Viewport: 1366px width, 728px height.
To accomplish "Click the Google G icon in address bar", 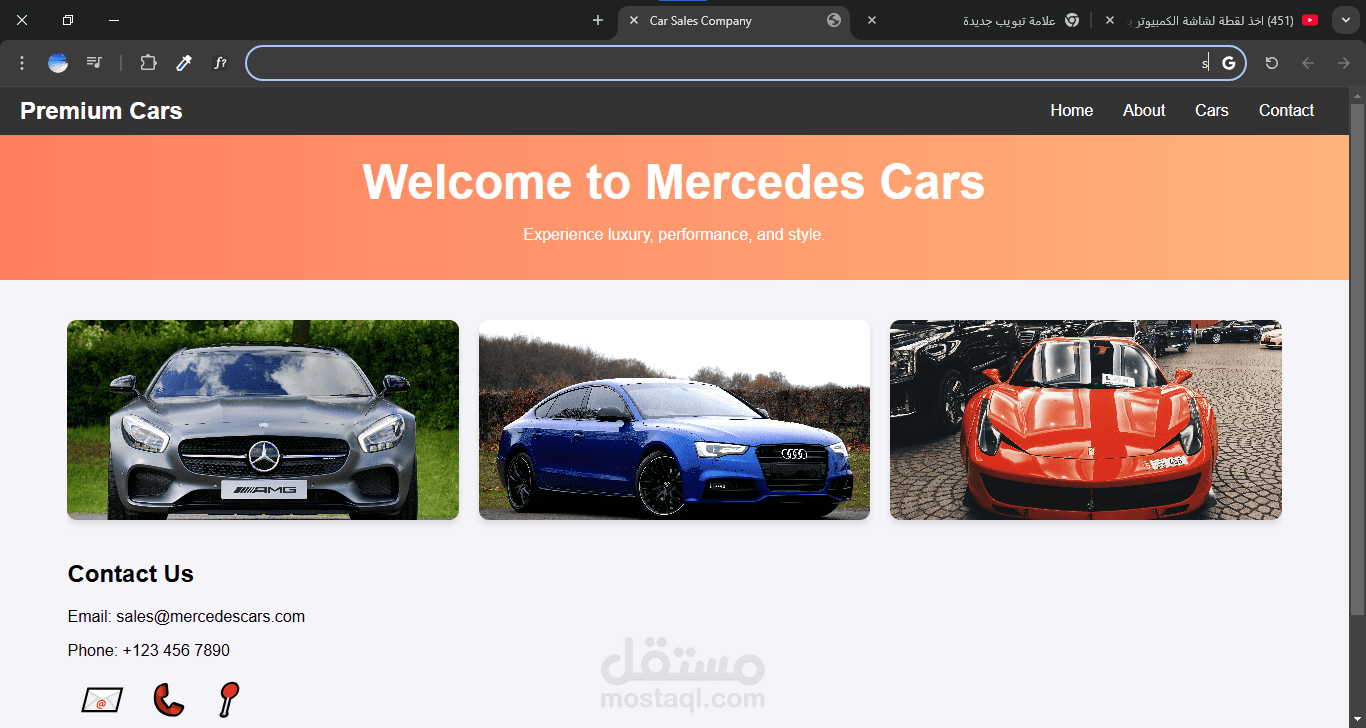I will pos(1228,63).
